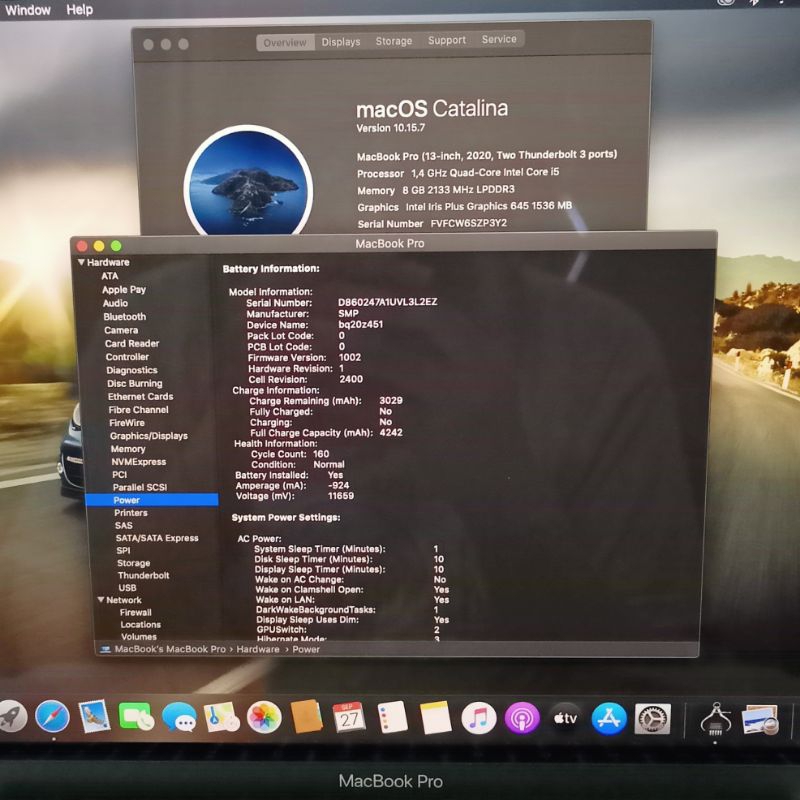Image resolution: width=800 pixels, height=800 pixels.
Task: Open Music from the Dock
Action: click(x=479, y=717)
